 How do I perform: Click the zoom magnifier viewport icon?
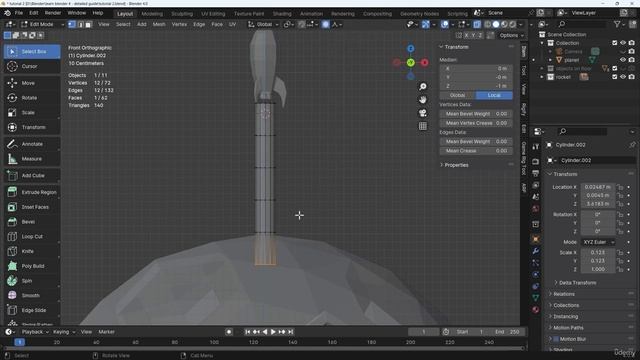(x=423, y=87)
